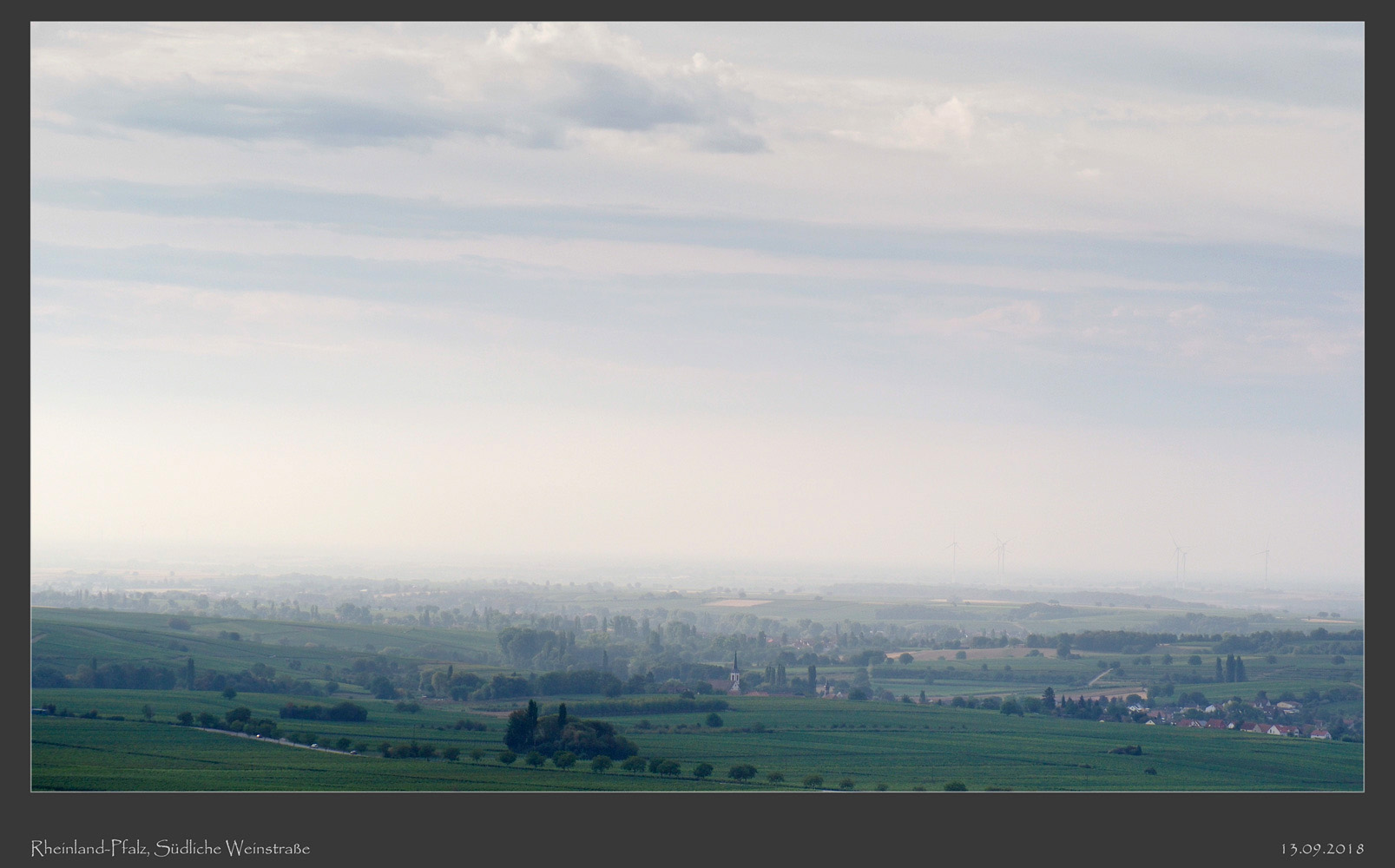Viewport: 1395px width, 868px height.
Task: Click the date text '13.09.2018'
Action: click(x=1322, y=848)
